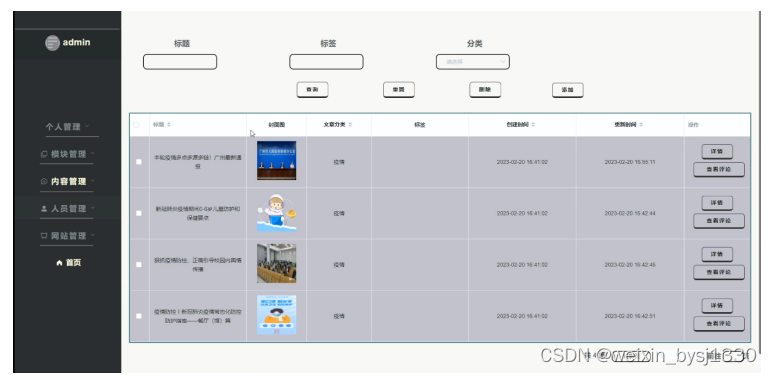772x375 pixels.
Task: Open 详情 for the 广州最新通报 article
Action: pyautogui.click(x=717, y=152)
